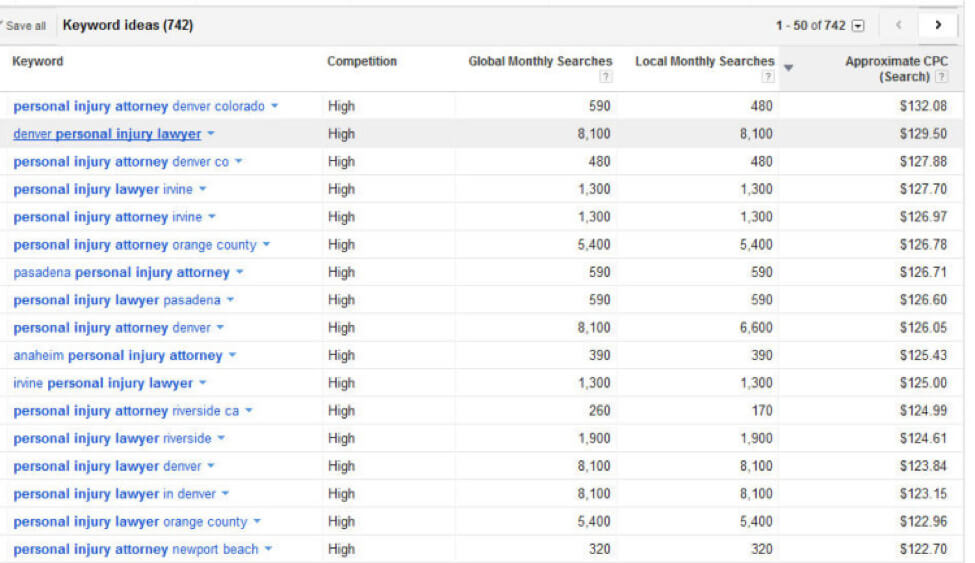Expand dropdown for personal injury lawyer in denver
Image resolution: width=975 pixels, height=563 pixels.
(x=225, y=494)
